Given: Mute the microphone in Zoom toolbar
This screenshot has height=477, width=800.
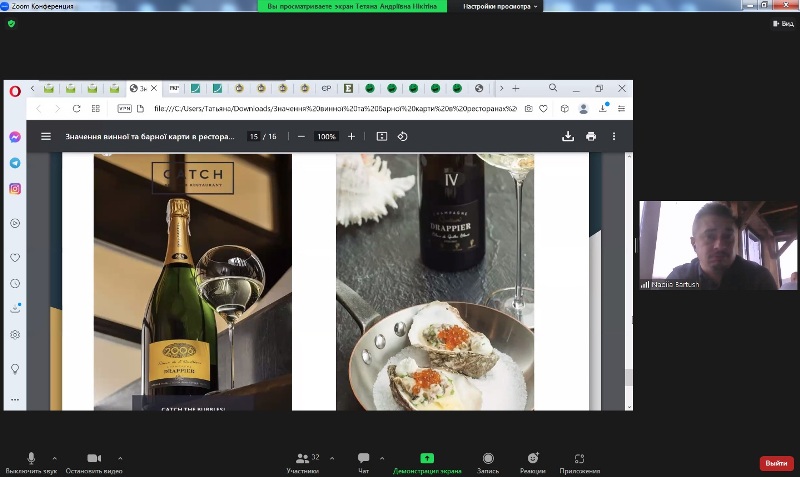Looking at the screenshot, I should (x=31, y=459).
